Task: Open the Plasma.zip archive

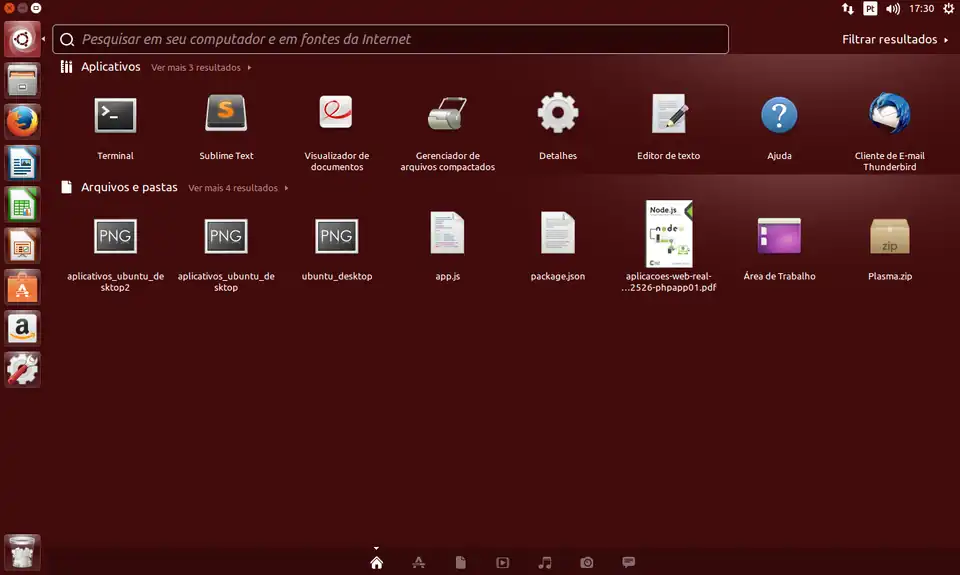Action: 890,236
